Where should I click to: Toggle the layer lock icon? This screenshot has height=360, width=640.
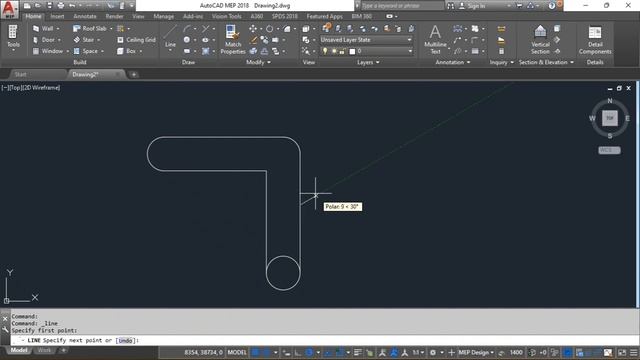tap(342, 51)
